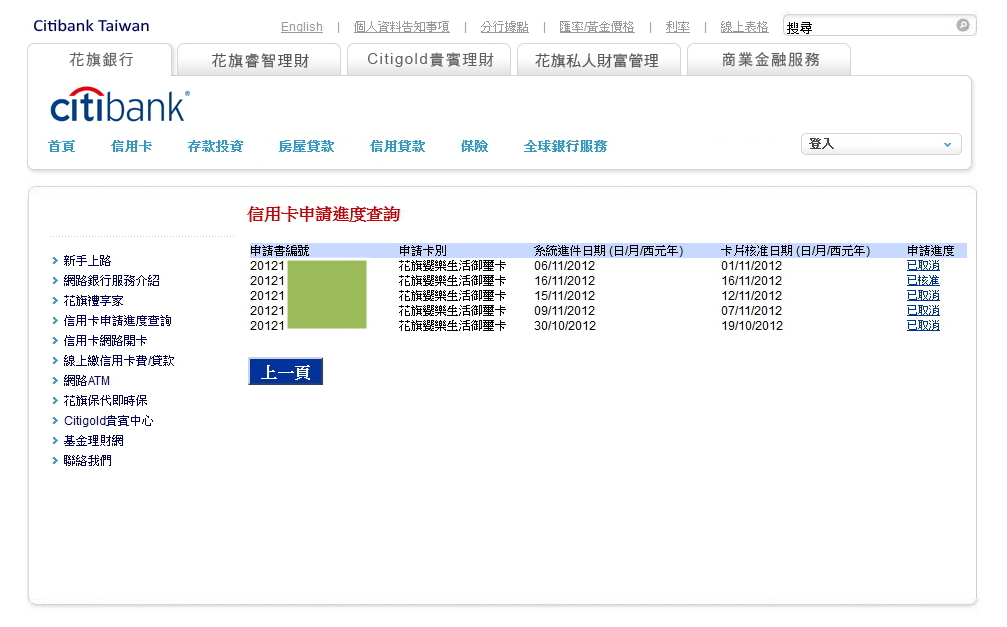Image resolution: width=1007 pixels, height=627 pixels.
Task: Open Citigold貴賓中心 in the sidebar
Action: [x=109, y=421]
